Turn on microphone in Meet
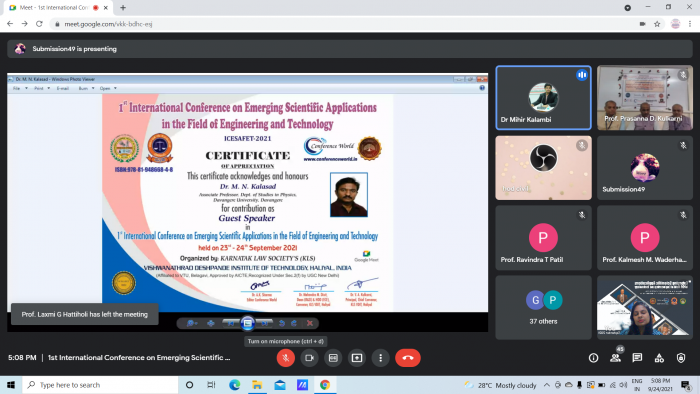700x394 pixels. tap(286, 358)
